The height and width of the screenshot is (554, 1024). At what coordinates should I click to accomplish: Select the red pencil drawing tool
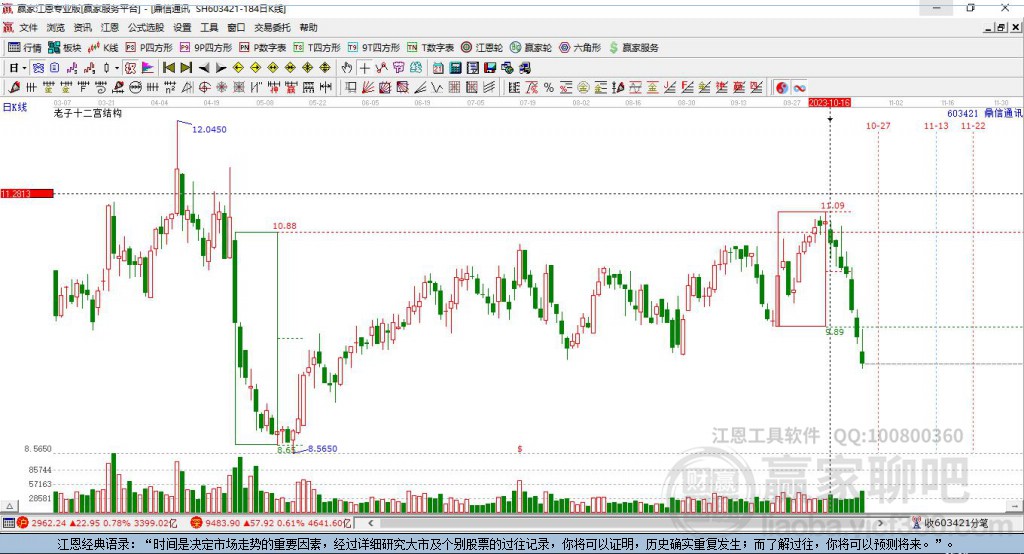coord(14,88)
